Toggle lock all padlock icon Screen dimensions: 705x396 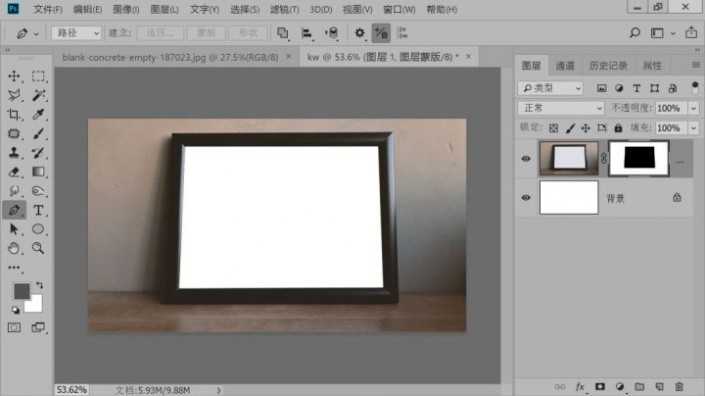(x=618, y=129)
